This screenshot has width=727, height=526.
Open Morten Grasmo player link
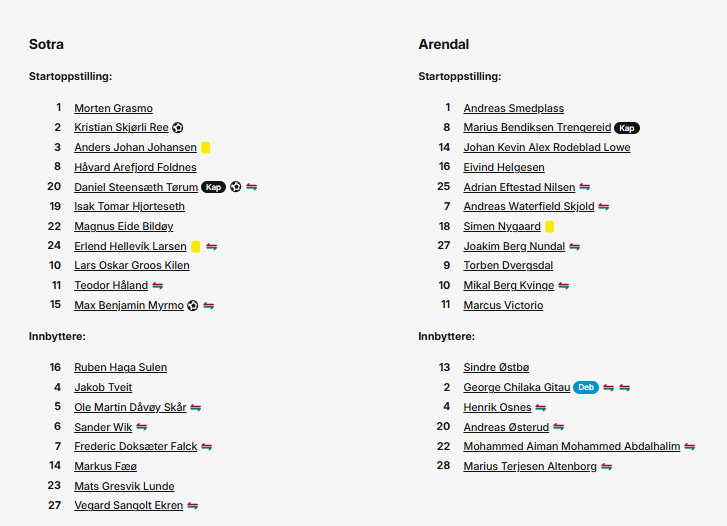click(x=114, y=108)
